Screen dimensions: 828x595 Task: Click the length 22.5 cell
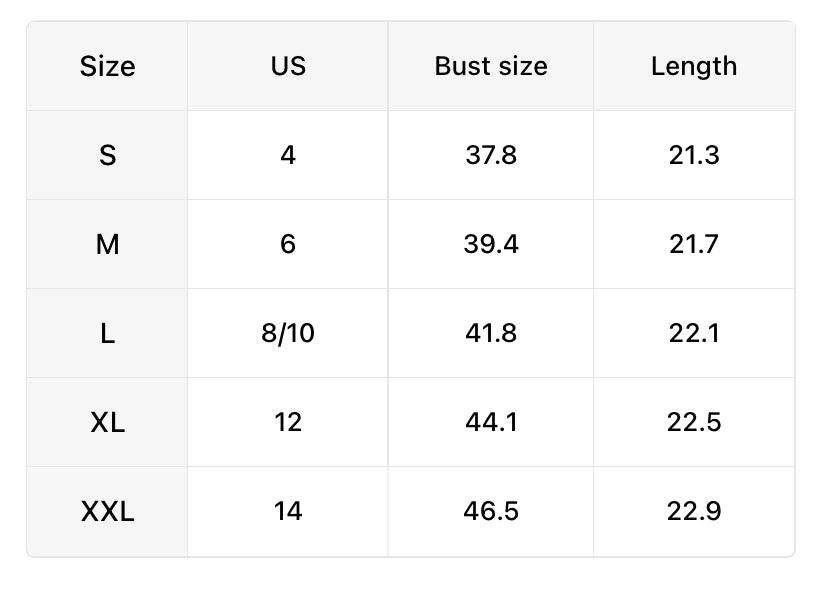[x=694, y=422]
